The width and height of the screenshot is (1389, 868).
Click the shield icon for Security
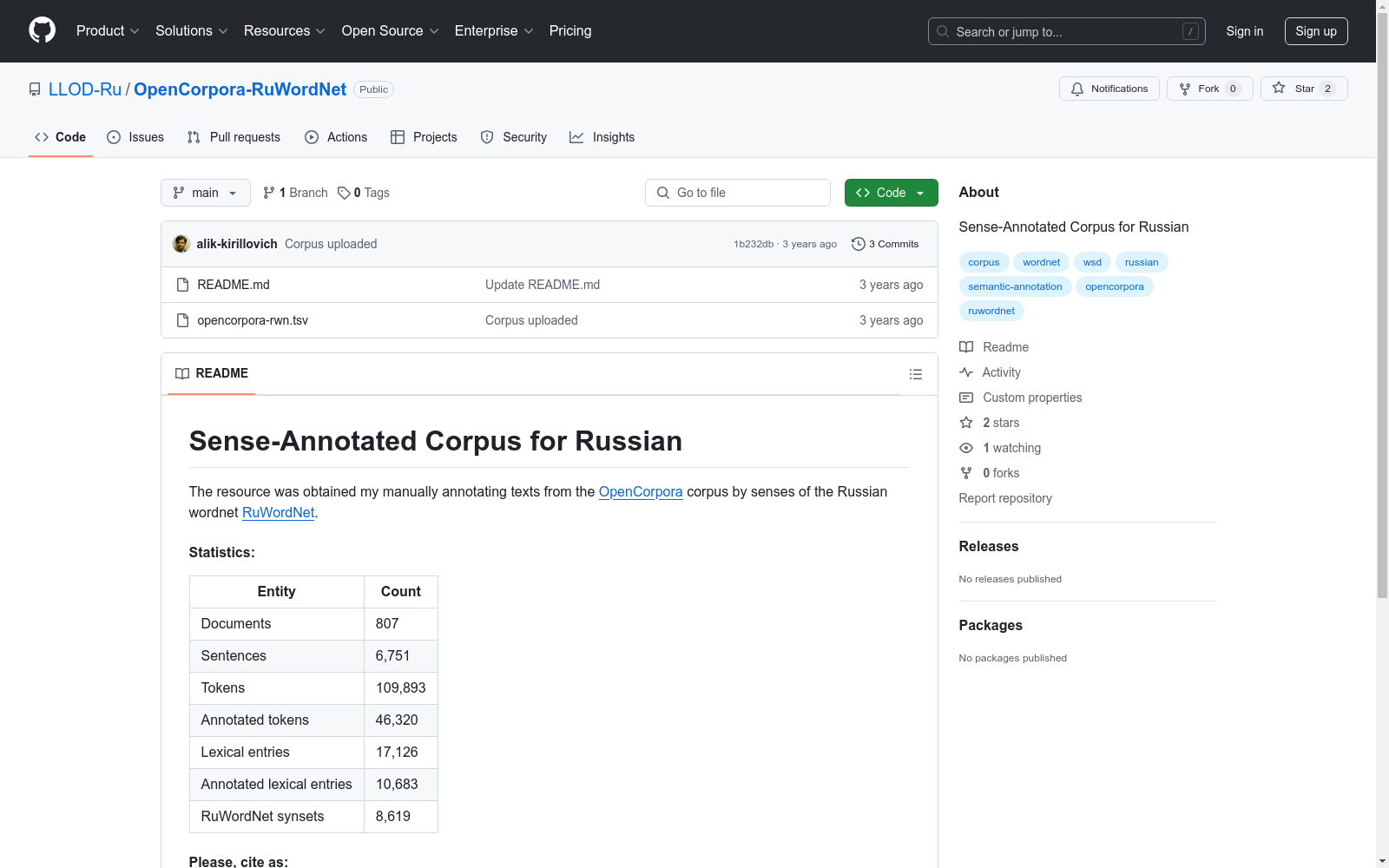[x=487, y=137]
